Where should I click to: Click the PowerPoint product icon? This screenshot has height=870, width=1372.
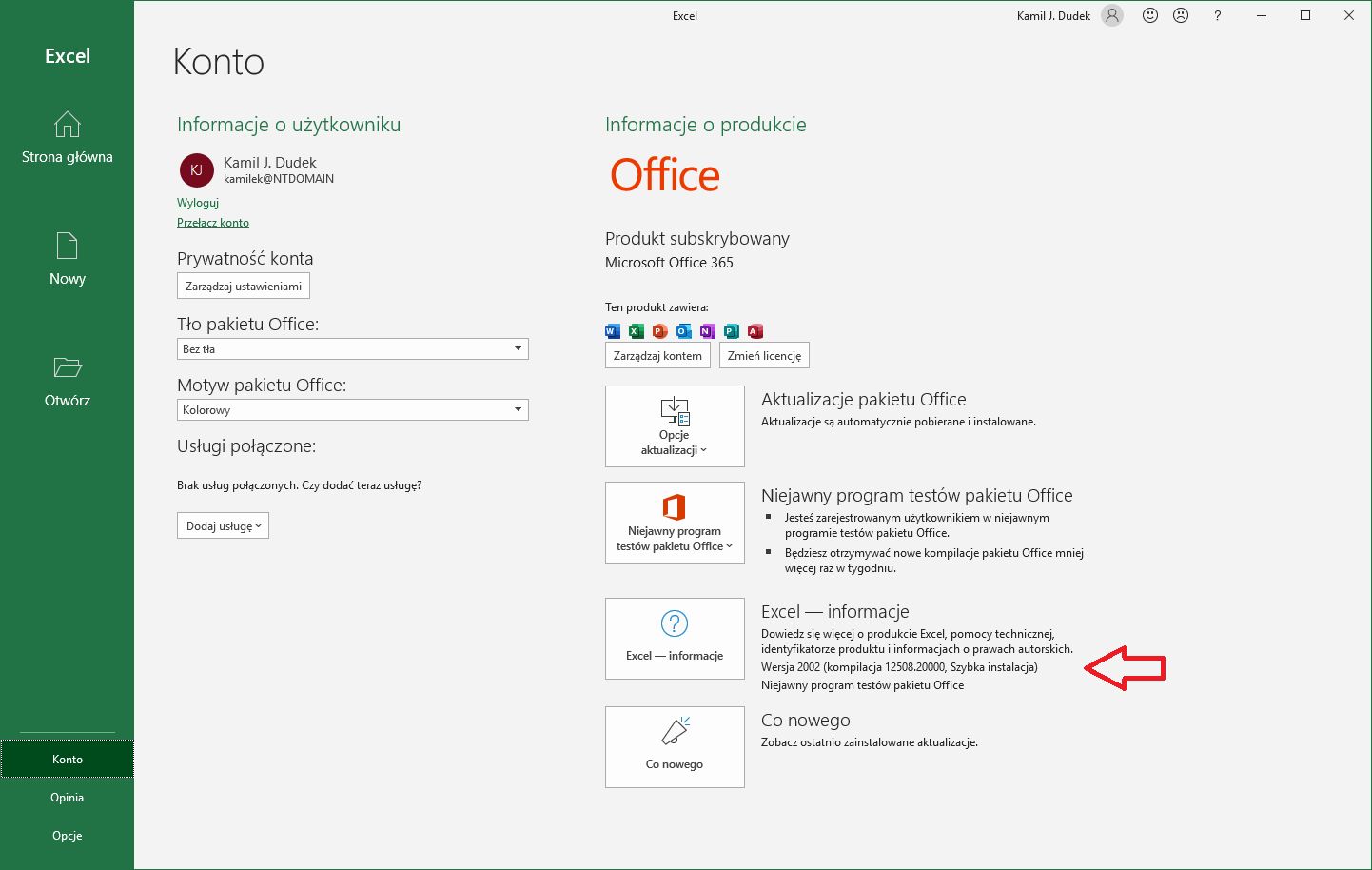tap(659, 330)
